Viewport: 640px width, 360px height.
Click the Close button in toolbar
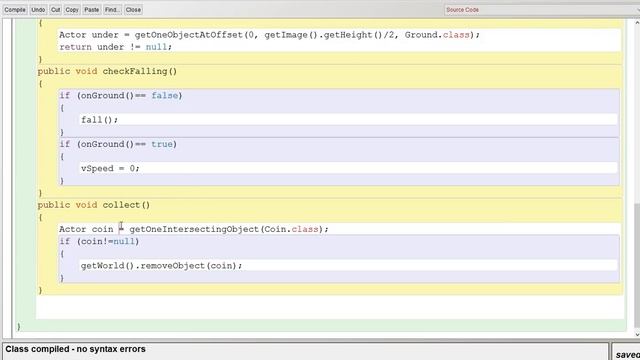coord(133,9)
